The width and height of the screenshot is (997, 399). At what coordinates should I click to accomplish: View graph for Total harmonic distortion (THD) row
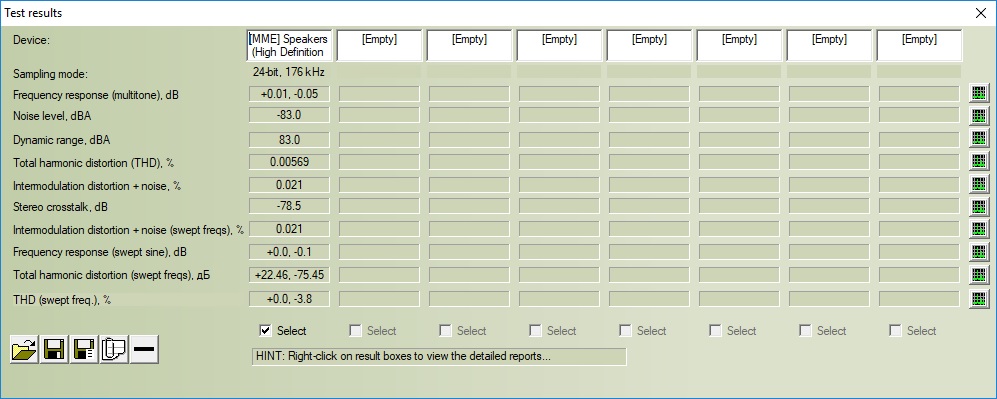979,161
